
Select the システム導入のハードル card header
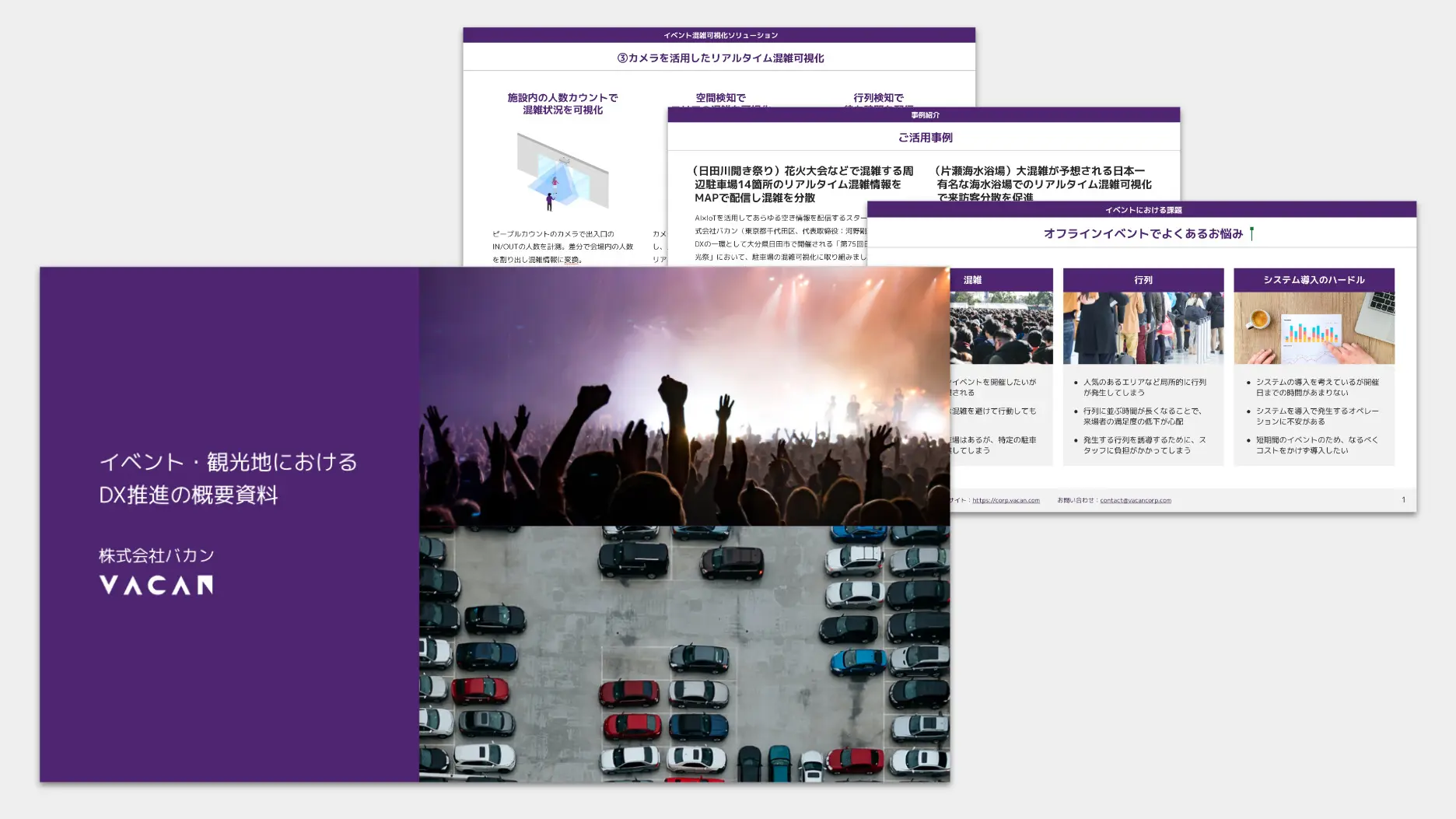click(1313, 280)
